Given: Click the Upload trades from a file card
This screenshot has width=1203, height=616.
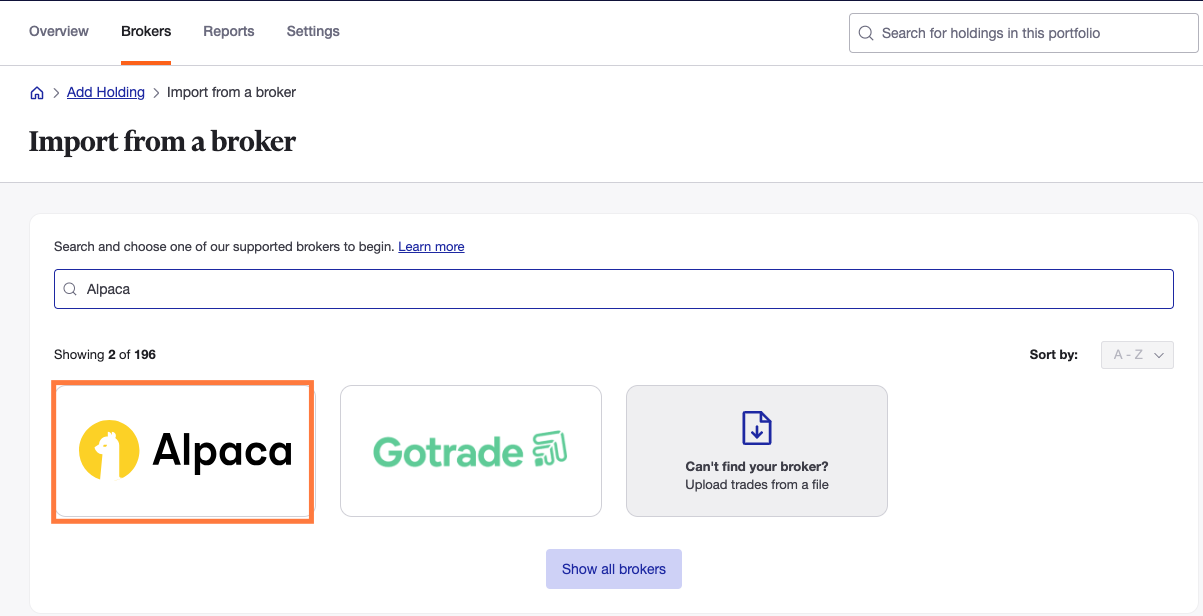Looking at the screenshot, I should click(757, 451).
